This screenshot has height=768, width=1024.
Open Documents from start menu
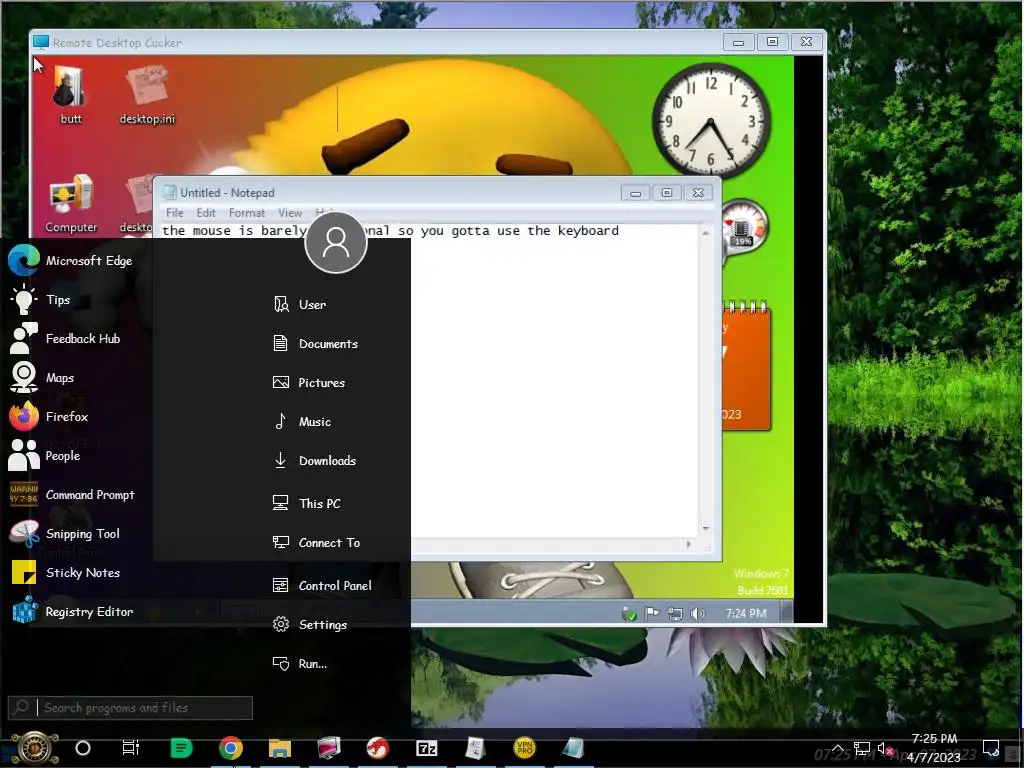(315, 344)
